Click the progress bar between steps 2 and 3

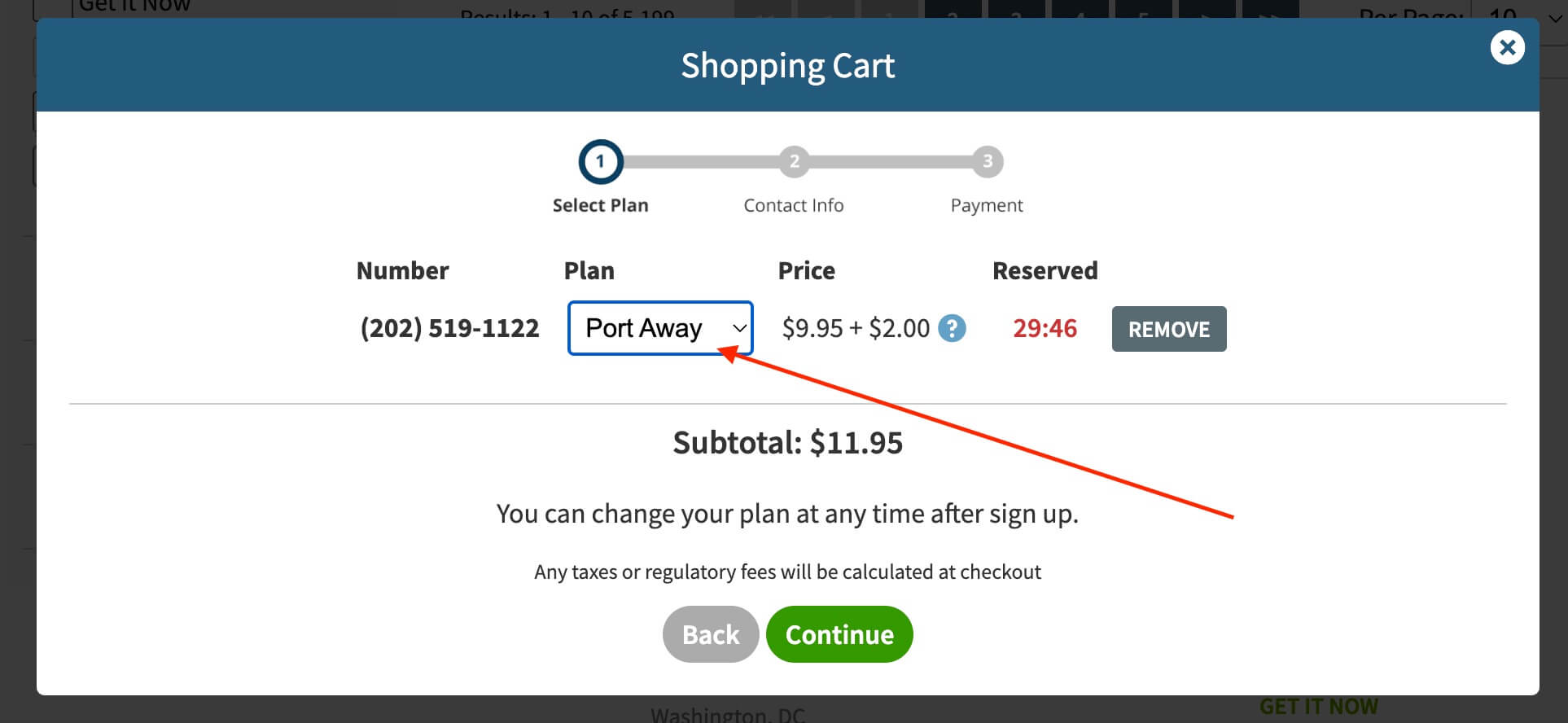point(891,161)
